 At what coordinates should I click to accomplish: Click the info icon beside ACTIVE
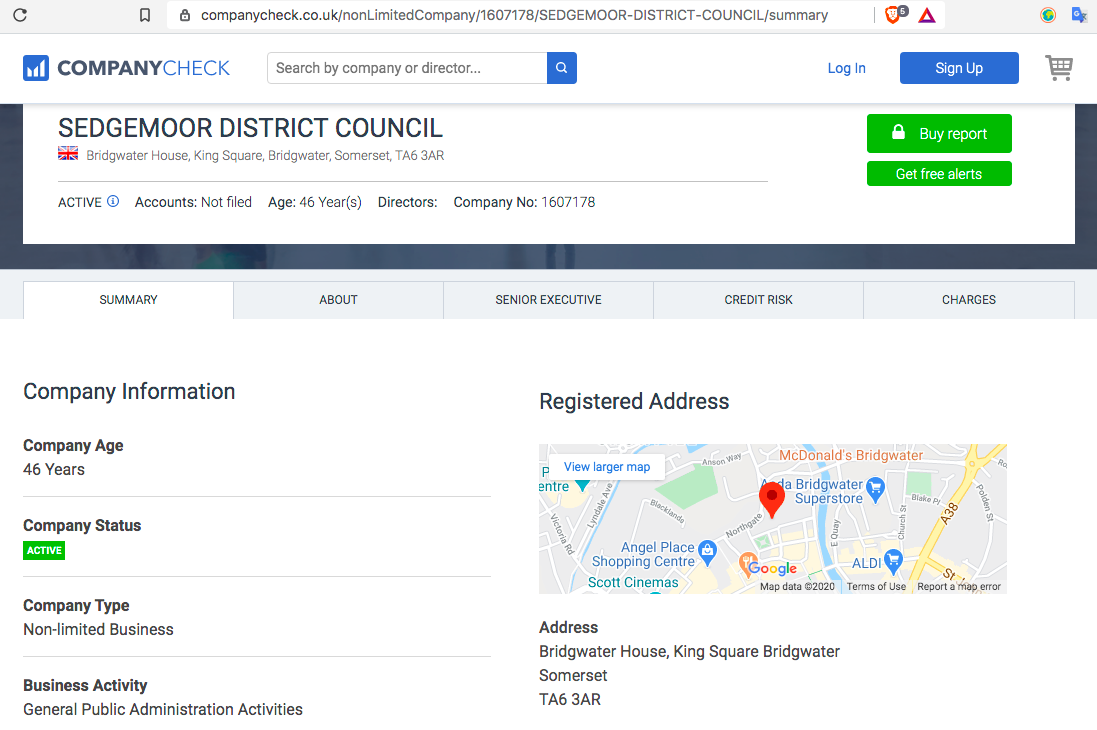[113, 201]
